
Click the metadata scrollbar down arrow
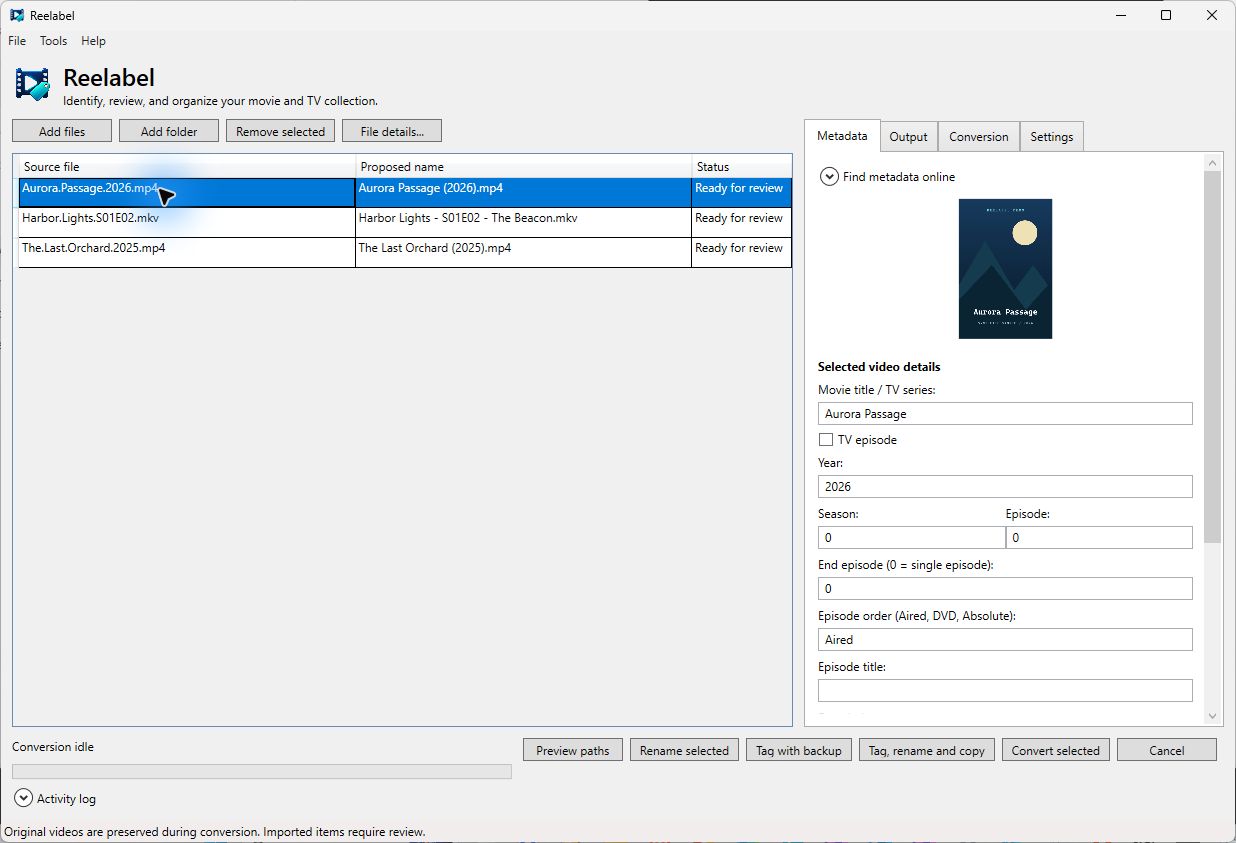(x=1213, y=716)
